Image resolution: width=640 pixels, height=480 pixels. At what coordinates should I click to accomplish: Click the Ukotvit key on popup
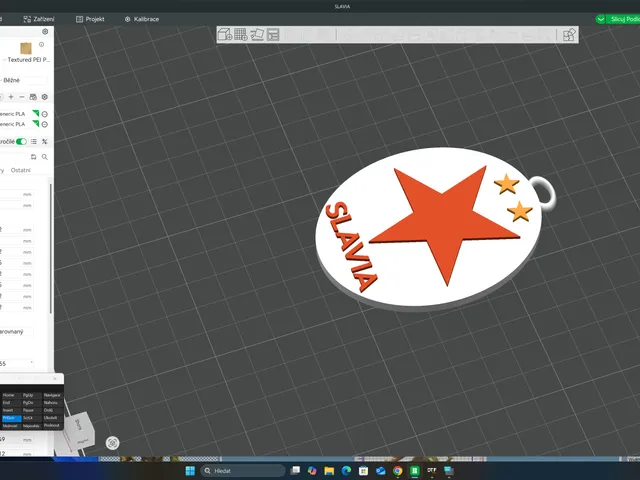click(53, 418)
